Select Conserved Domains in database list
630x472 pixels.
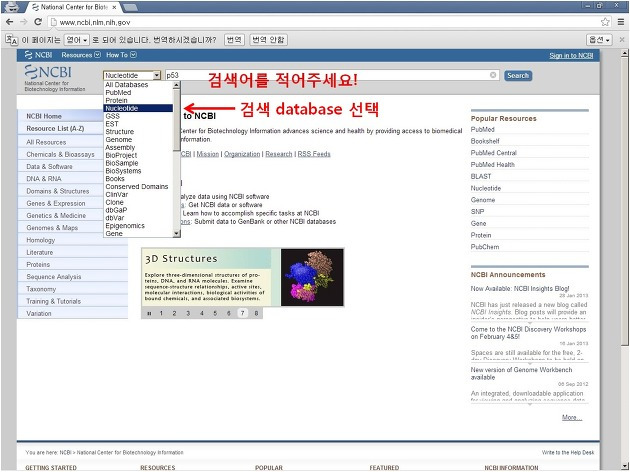coord(138,186)
